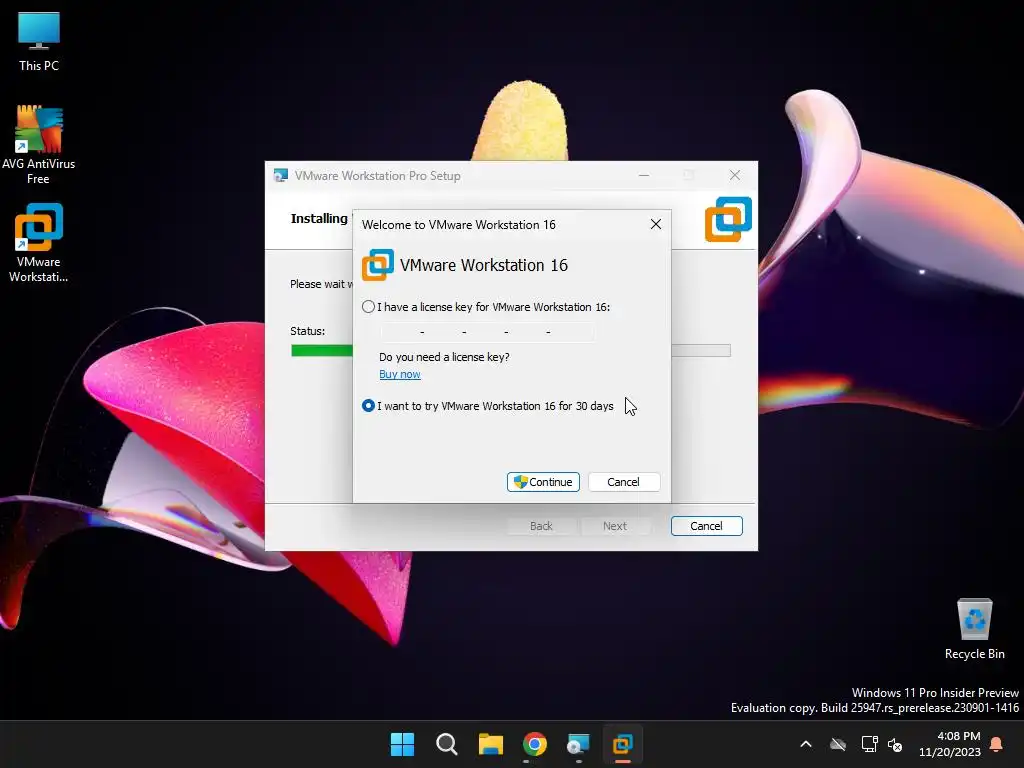Switch to VMware Workstation taskbar icon
Screen dimensions: 1024x768
click(623, 744)
